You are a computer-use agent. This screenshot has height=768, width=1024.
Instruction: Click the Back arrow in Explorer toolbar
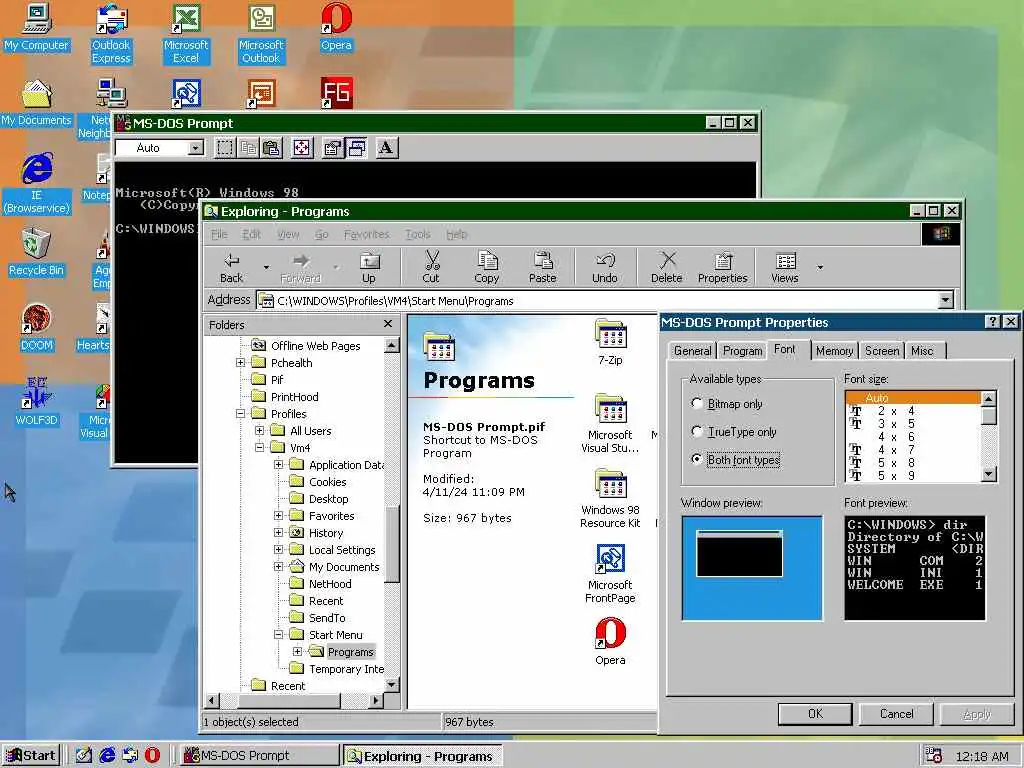pos(231,268)
